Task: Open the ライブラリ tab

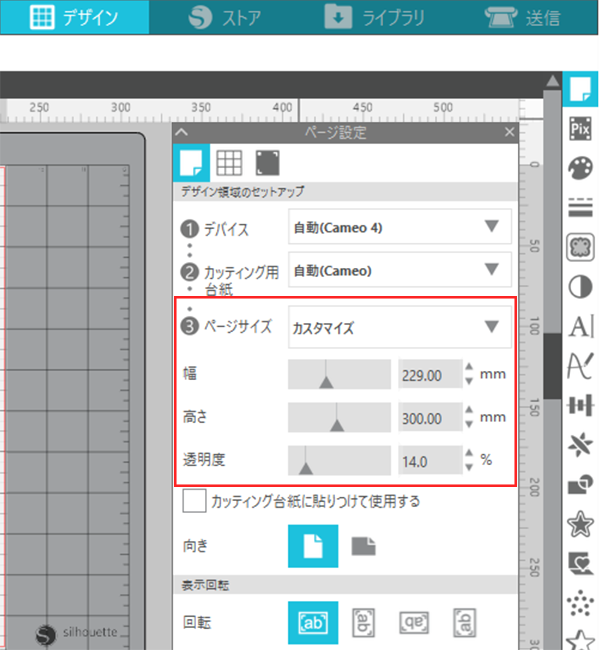Action: pos(374,17)
